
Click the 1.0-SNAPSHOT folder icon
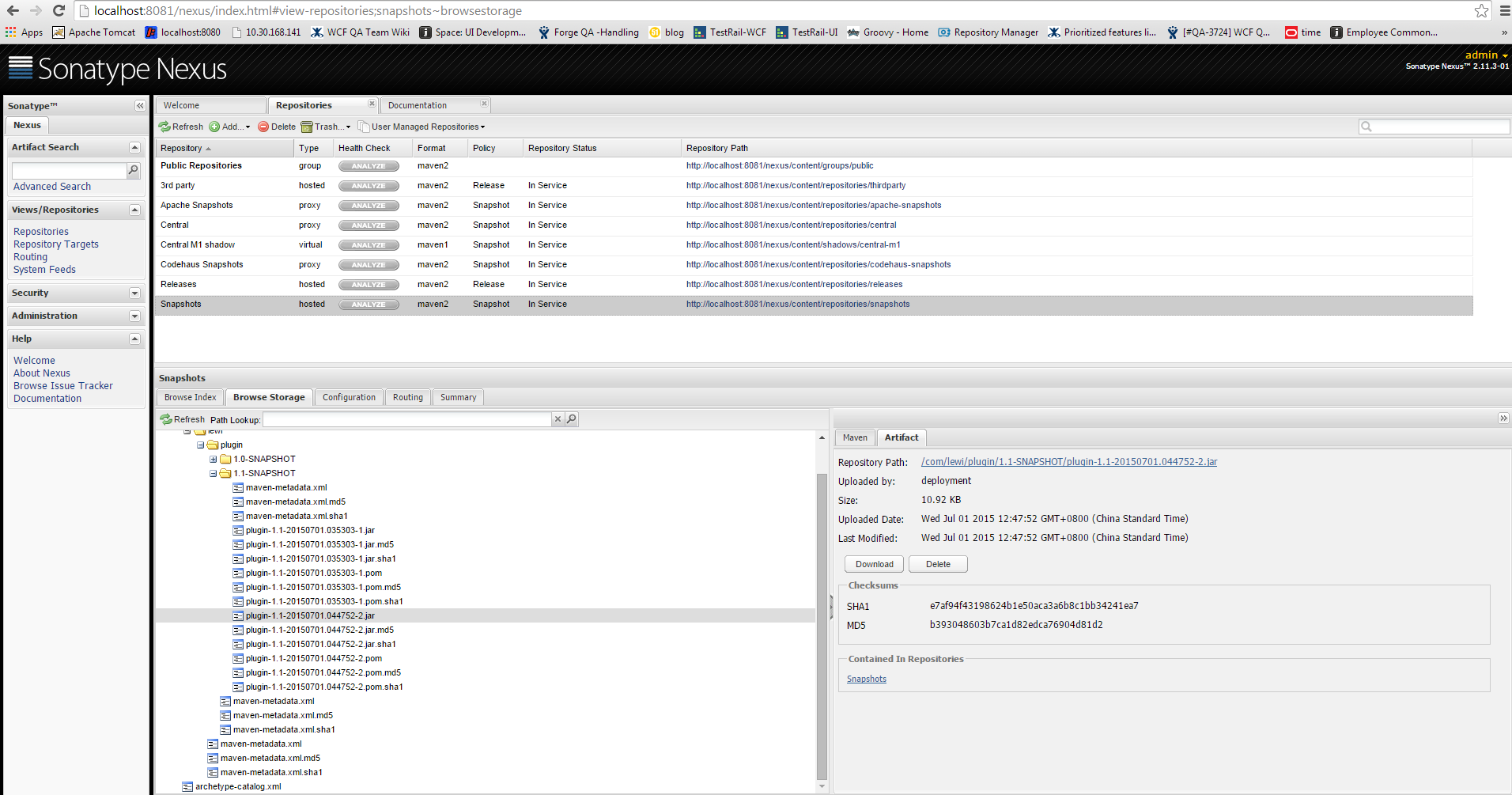click(x=225, y=460)
